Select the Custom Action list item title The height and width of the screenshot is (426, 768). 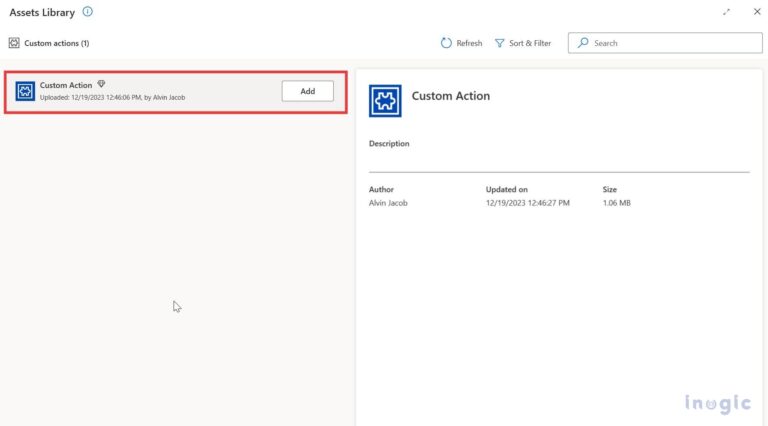(x=66, y=85)
